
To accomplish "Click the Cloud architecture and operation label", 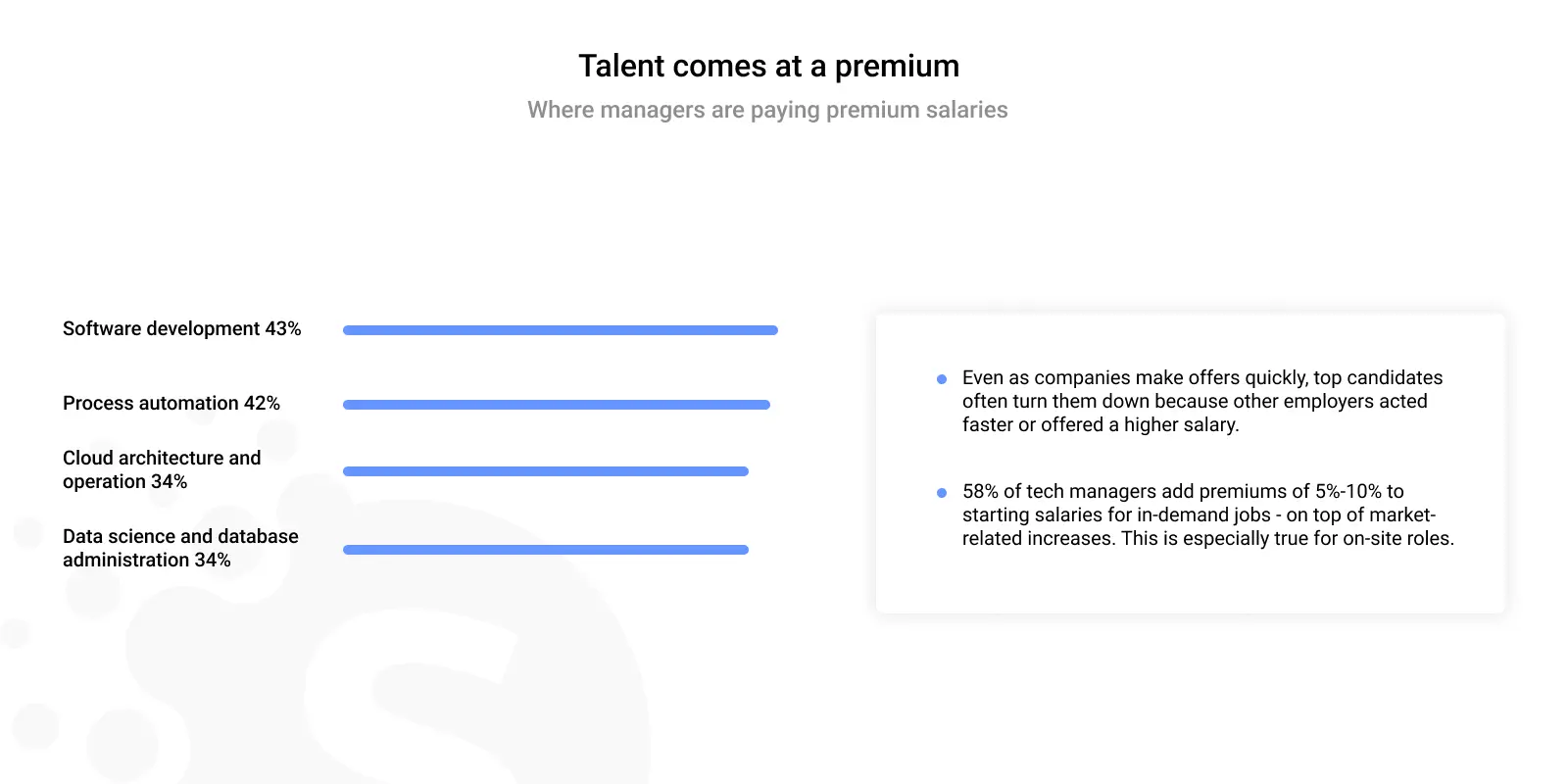I will click(x=162, y=469).
